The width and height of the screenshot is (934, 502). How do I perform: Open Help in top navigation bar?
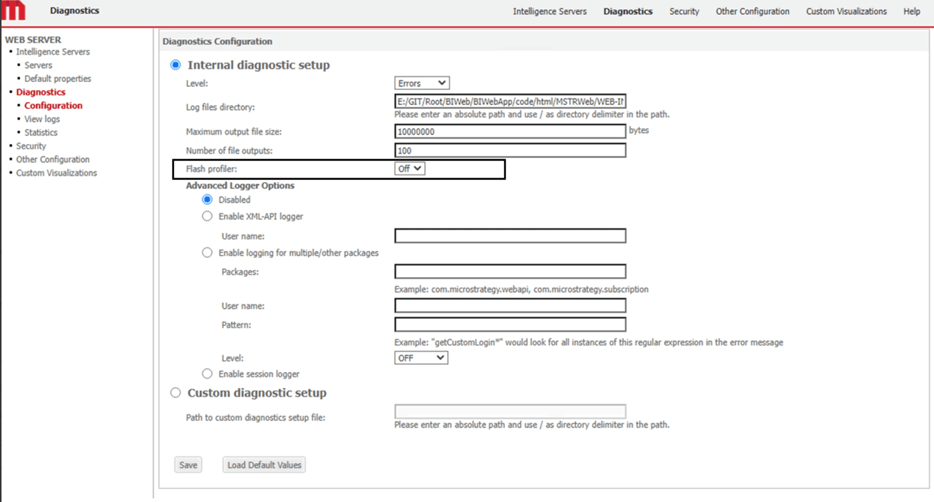(x=912, y=11)
